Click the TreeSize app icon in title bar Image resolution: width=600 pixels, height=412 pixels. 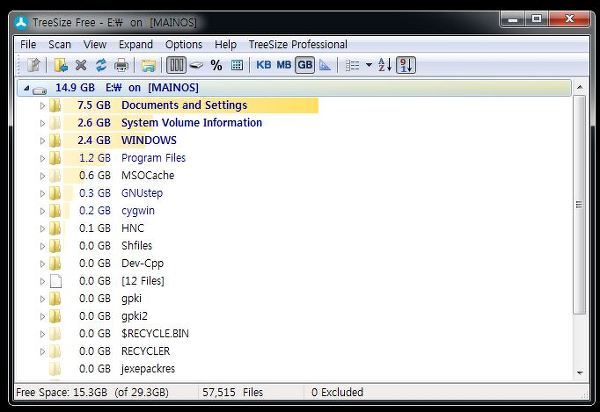click(x=21, y=23)
